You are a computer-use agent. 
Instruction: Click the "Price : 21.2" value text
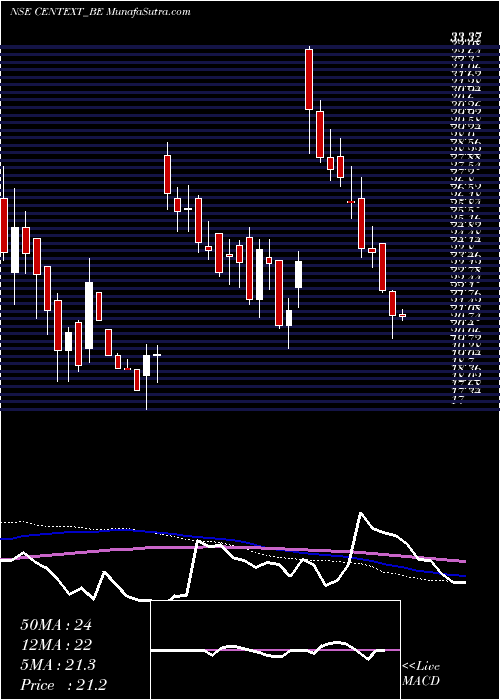point(63,685)
